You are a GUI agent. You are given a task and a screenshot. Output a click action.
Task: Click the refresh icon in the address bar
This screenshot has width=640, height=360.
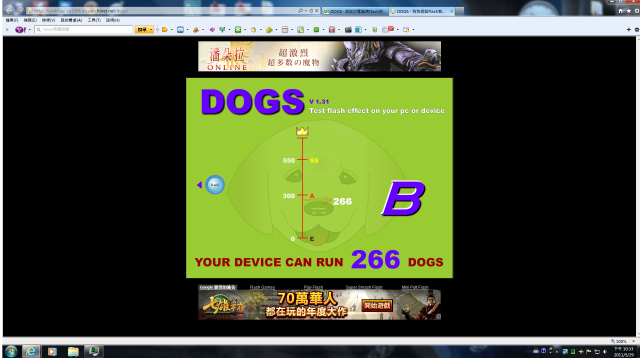(x=311, y=11)
